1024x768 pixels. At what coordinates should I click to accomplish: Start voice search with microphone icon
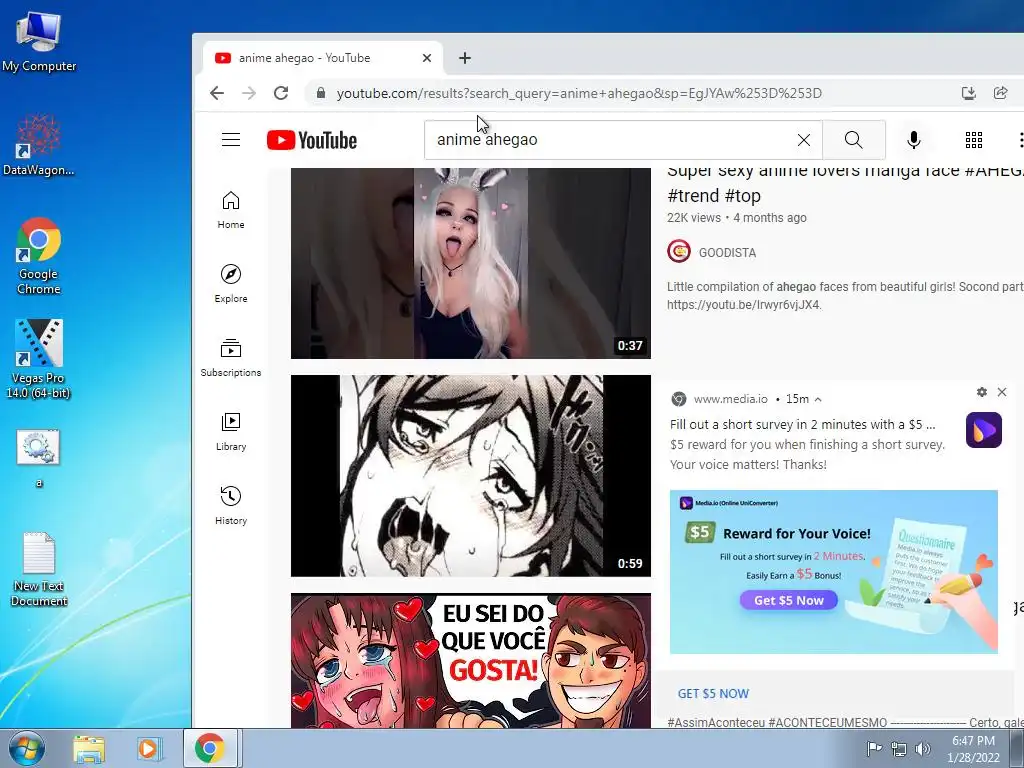pyautogui.click(x=914, y=140)
